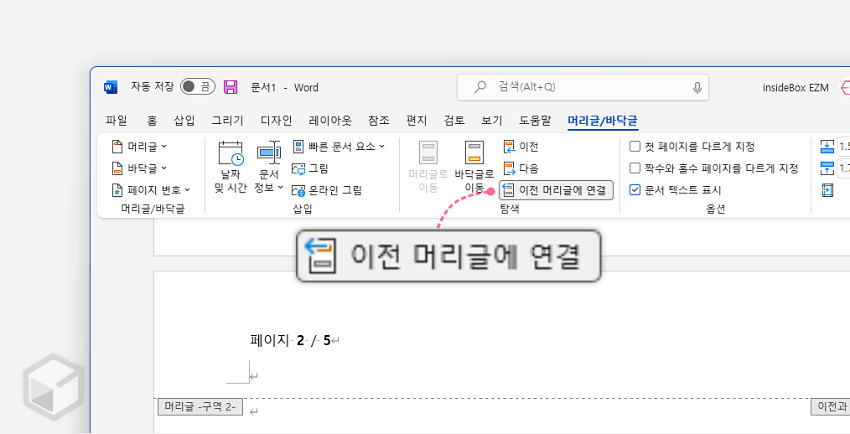Viewport: 850px width, 434px height.
Task: Click the footer-from-bottom position icon
Action: pos(827,169)
